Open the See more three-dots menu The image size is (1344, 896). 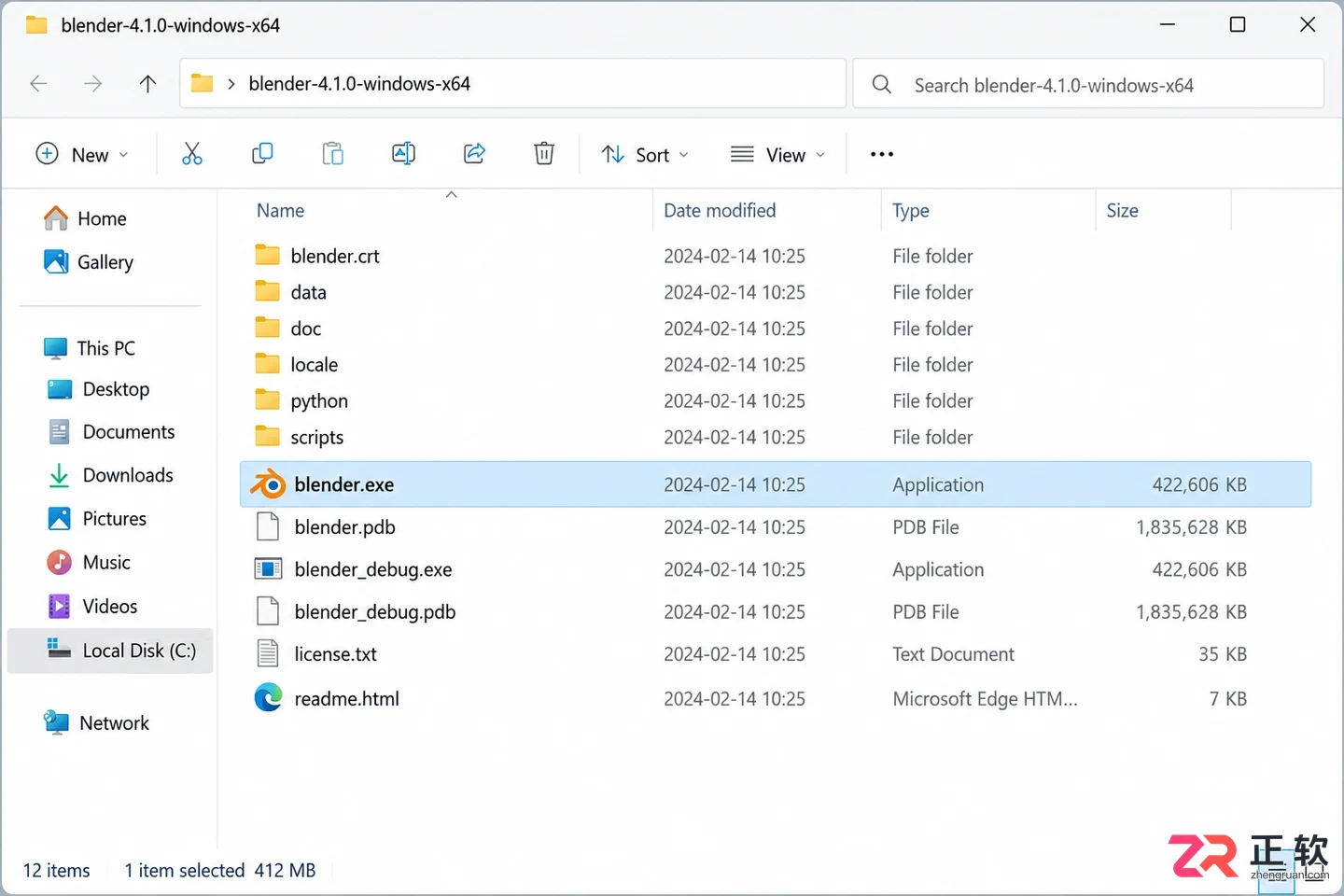882,154
